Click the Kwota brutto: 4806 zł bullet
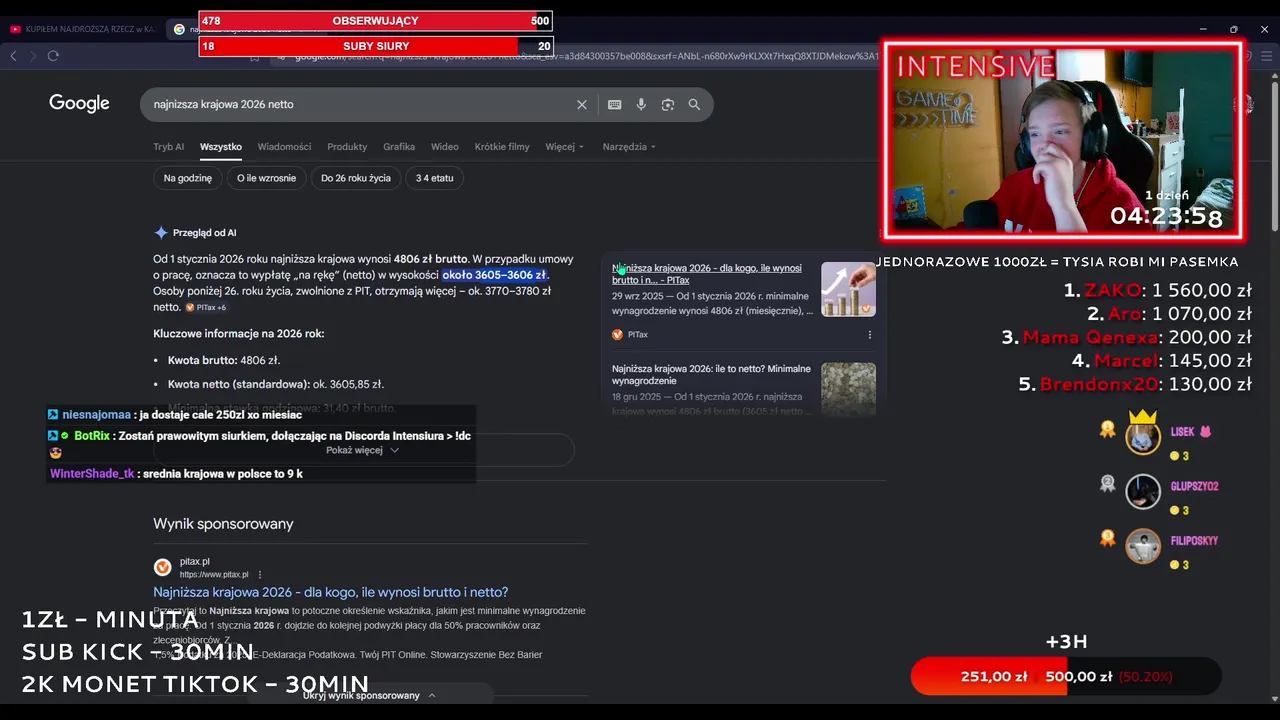1280x720 pixels. [x=224, y=360]
